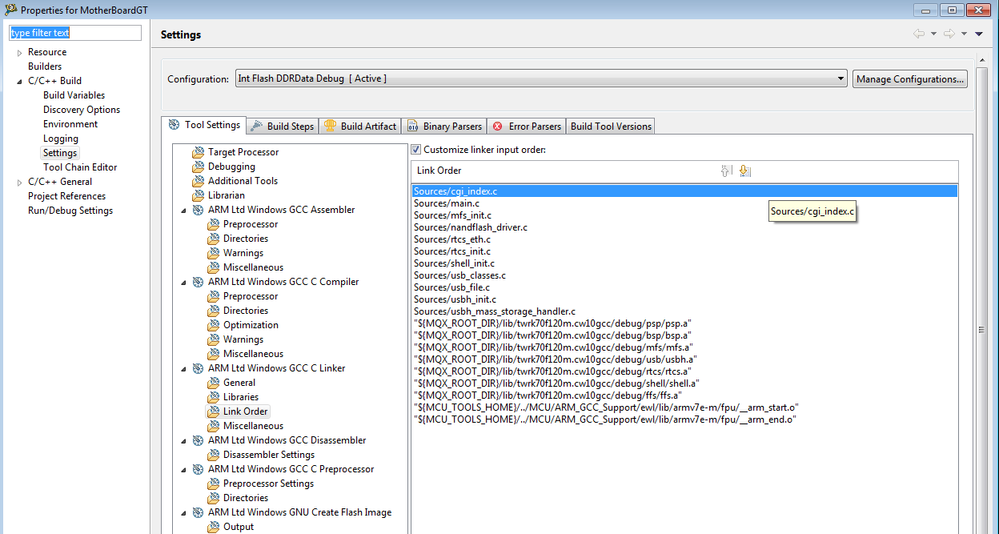Open the forward history dropdown arrow

point(964,34)
